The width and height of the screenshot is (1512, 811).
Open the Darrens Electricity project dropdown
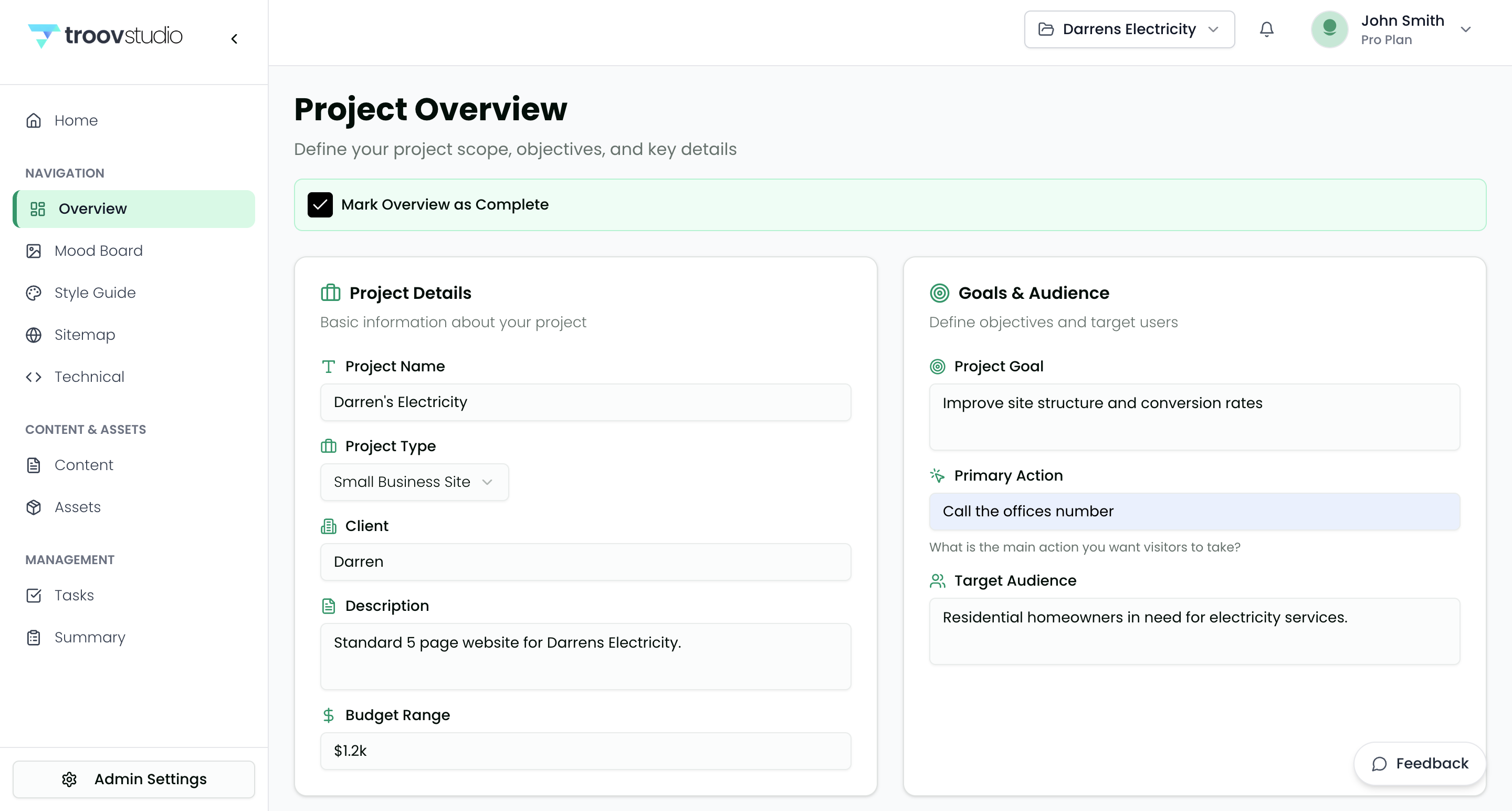point(1129,29)
